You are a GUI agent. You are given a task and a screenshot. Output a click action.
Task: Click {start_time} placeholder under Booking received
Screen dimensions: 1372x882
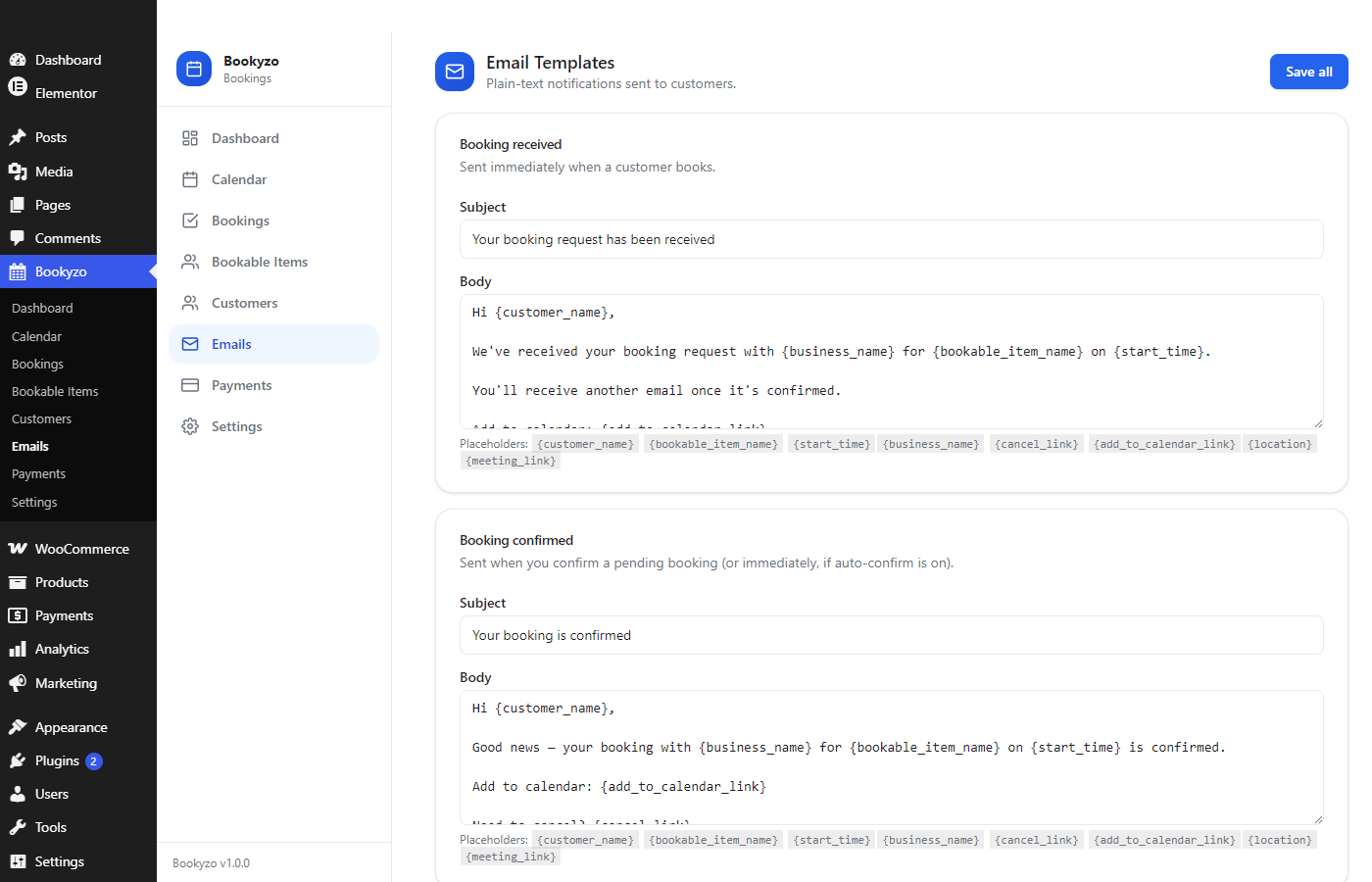[x=832, y=444]
